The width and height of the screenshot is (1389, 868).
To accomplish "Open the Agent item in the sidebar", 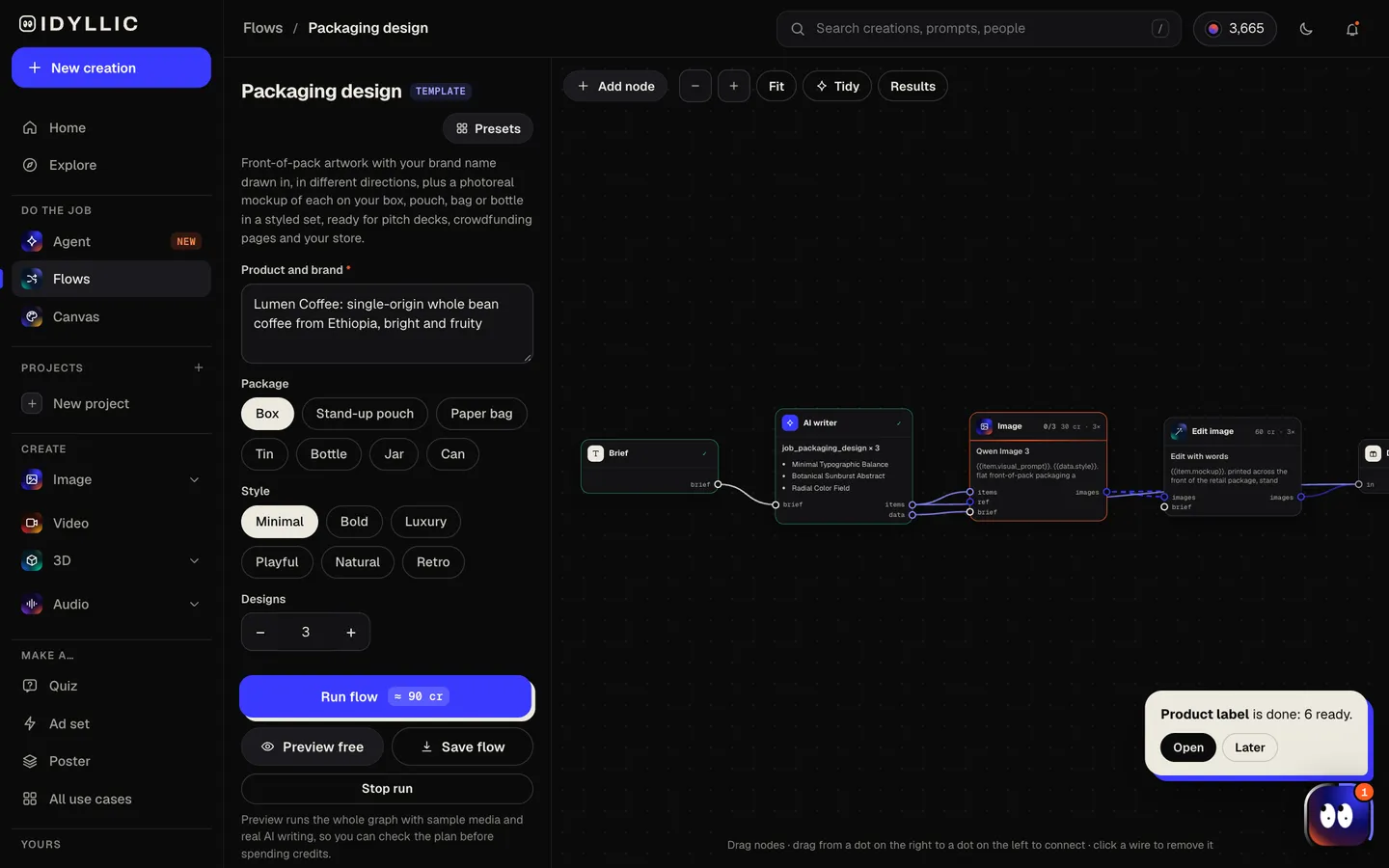I will click(x=111, y=241).
